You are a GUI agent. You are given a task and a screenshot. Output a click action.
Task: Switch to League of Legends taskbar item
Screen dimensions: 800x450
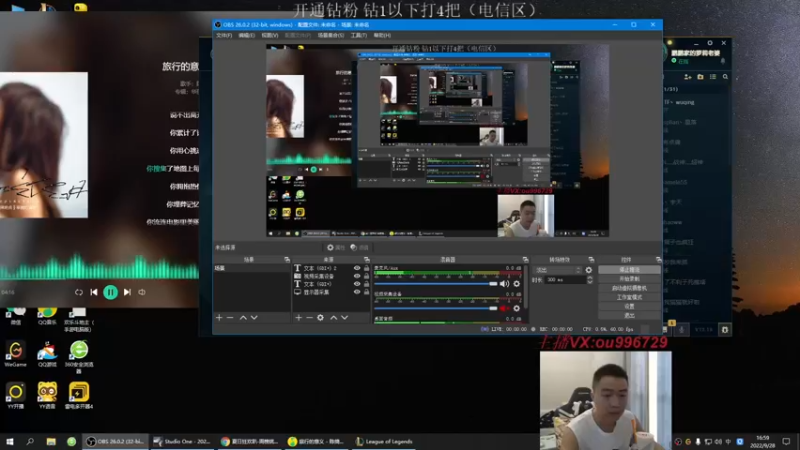(x=384, y=441)
